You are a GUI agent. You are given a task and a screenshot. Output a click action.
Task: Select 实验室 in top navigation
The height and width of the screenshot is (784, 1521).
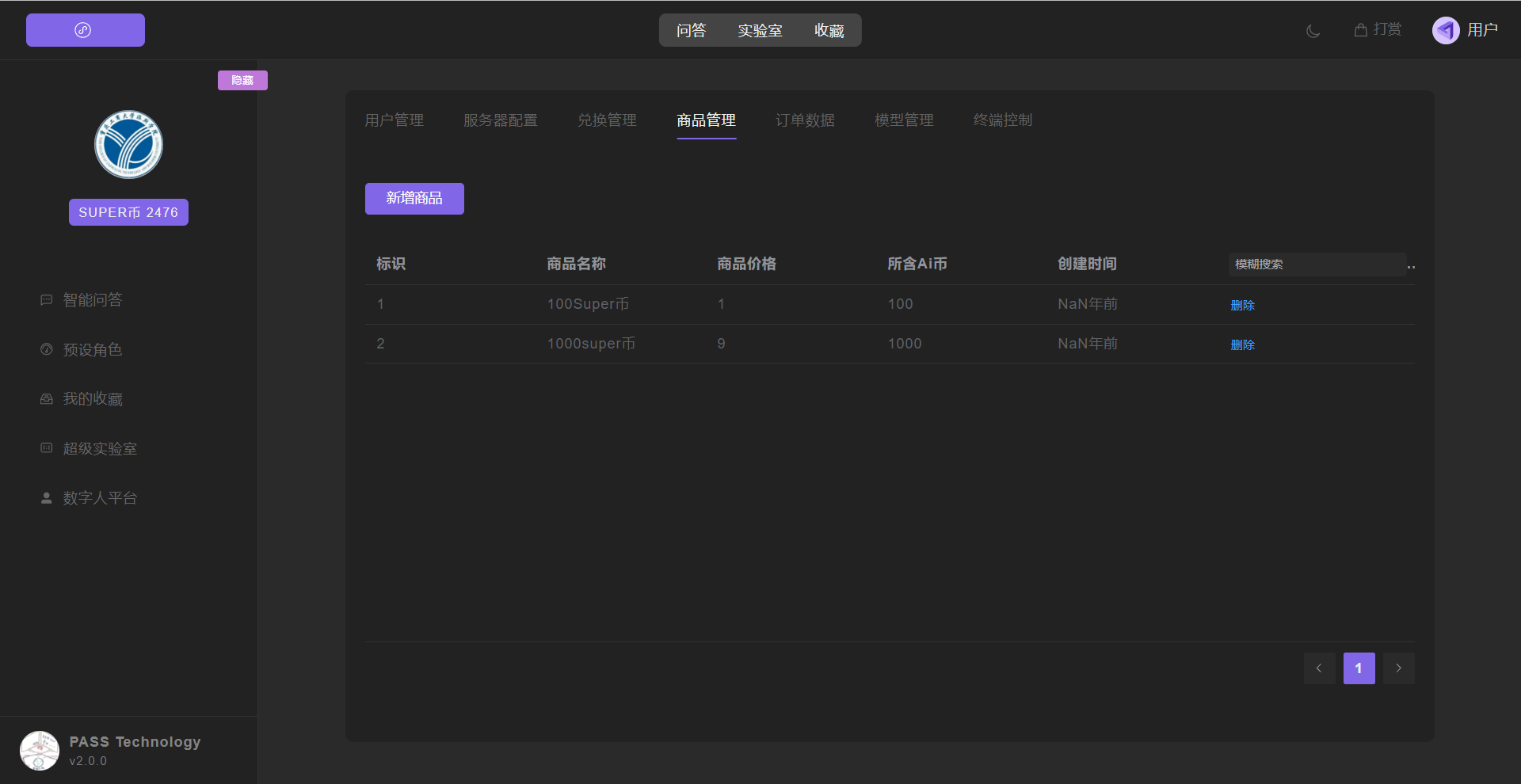[x=760, y=31]
